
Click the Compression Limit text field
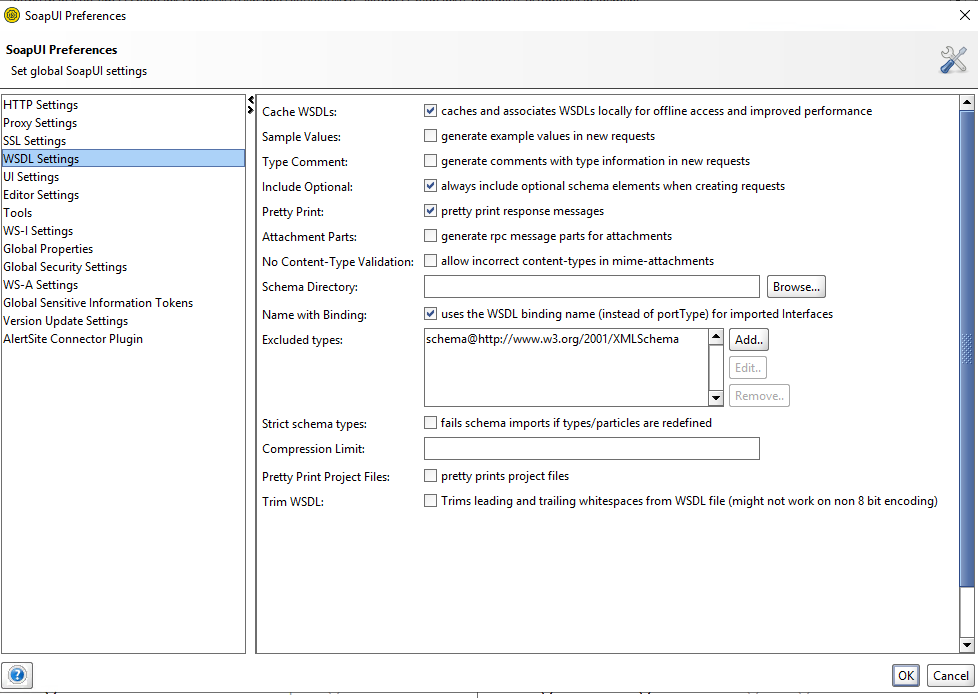pyautogui.click(x=591, y=449)
